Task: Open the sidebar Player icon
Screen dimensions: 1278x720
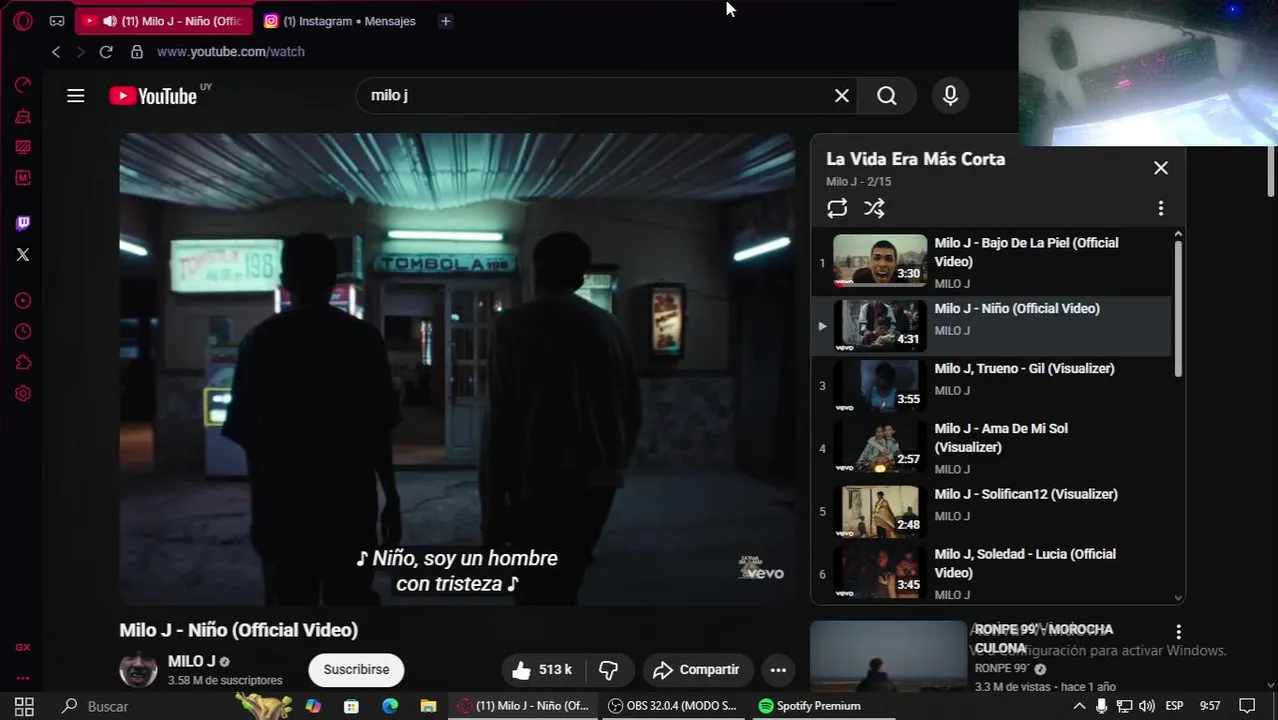Action: 23,301
